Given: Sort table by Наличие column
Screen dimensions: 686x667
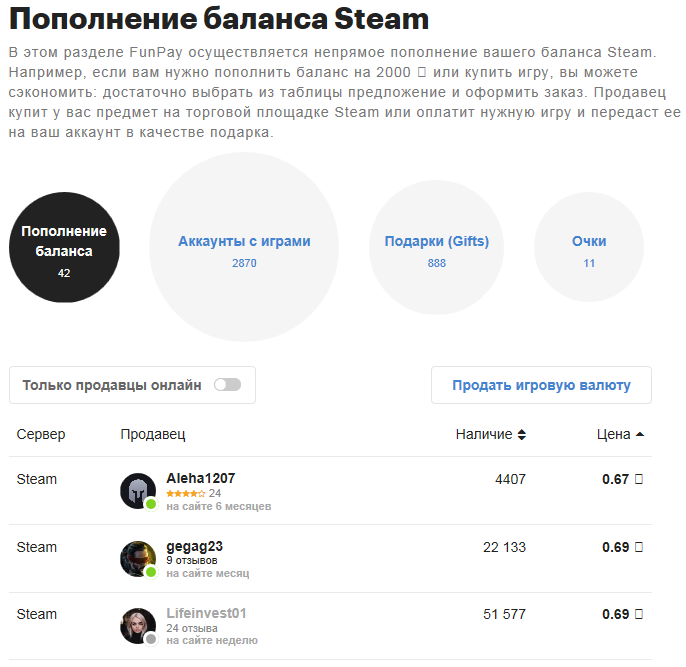Looking at the screenshot, I should pyautogui.click(x=491, y=434).
